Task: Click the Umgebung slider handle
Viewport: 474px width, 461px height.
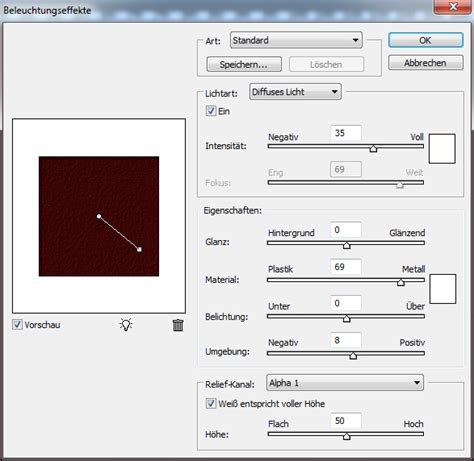Action: tap(353, 356)
